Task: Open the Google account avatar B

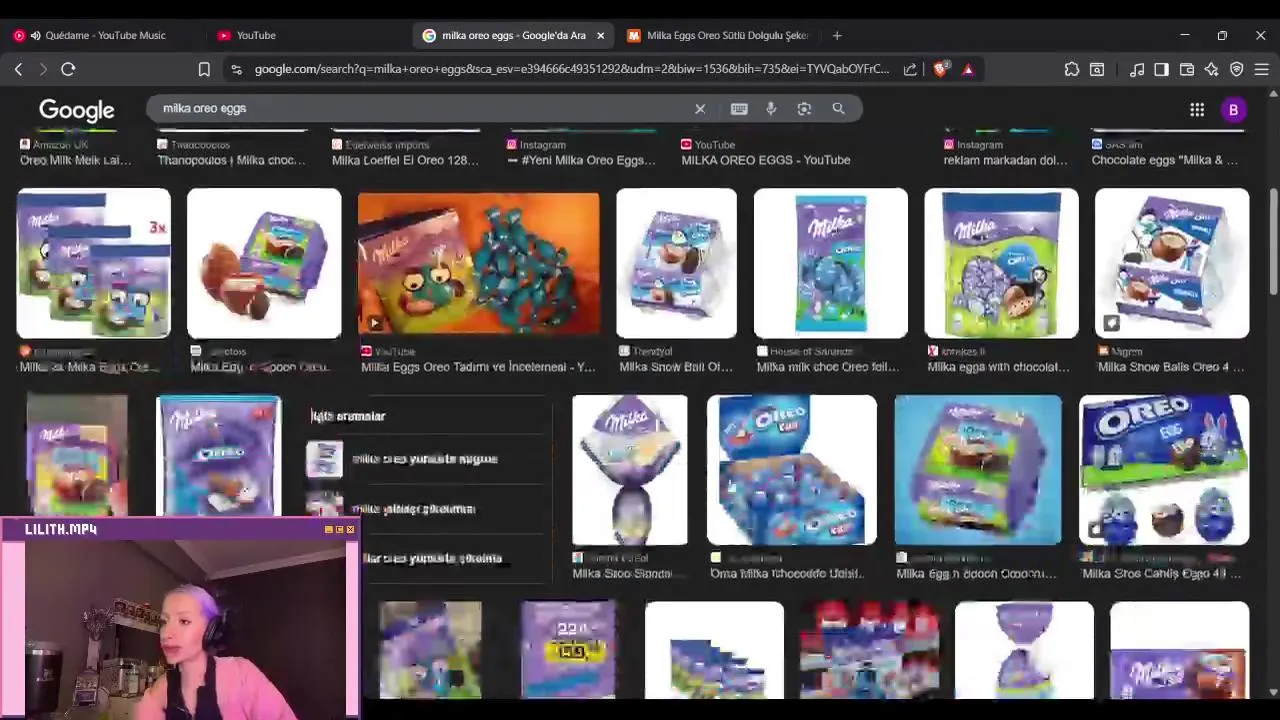Action: [x=1233, y=110]
